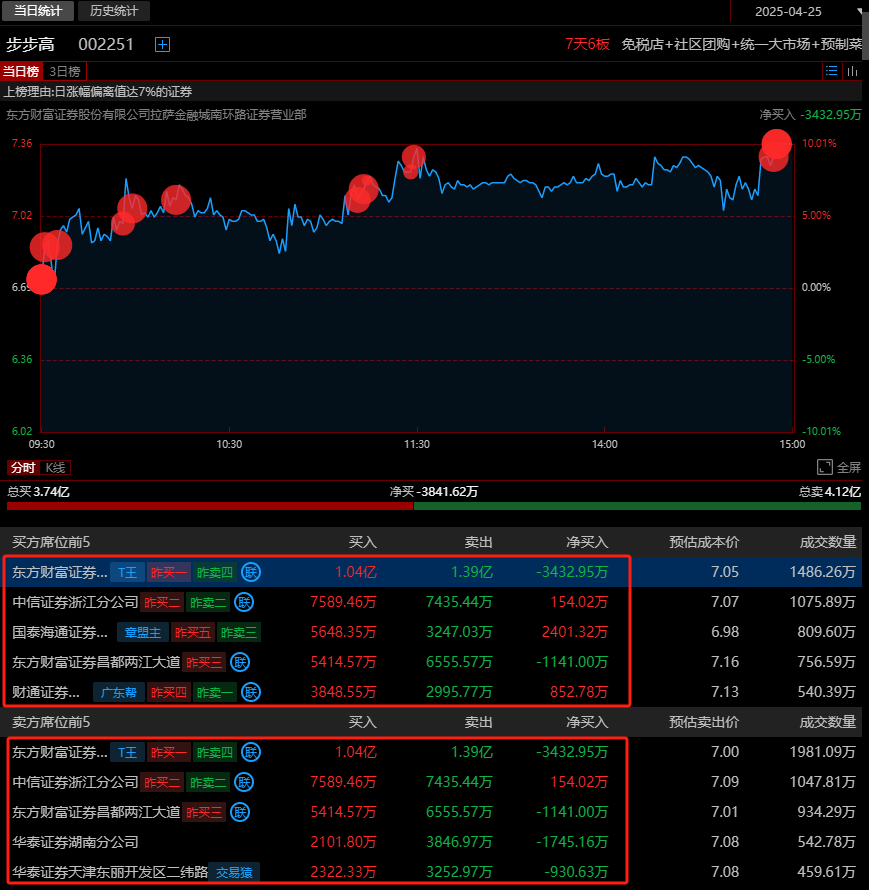The width and height of the screenshot is (869, 890).
Task: Click the green 总卖 portion of bar
Action: (637, 506)
